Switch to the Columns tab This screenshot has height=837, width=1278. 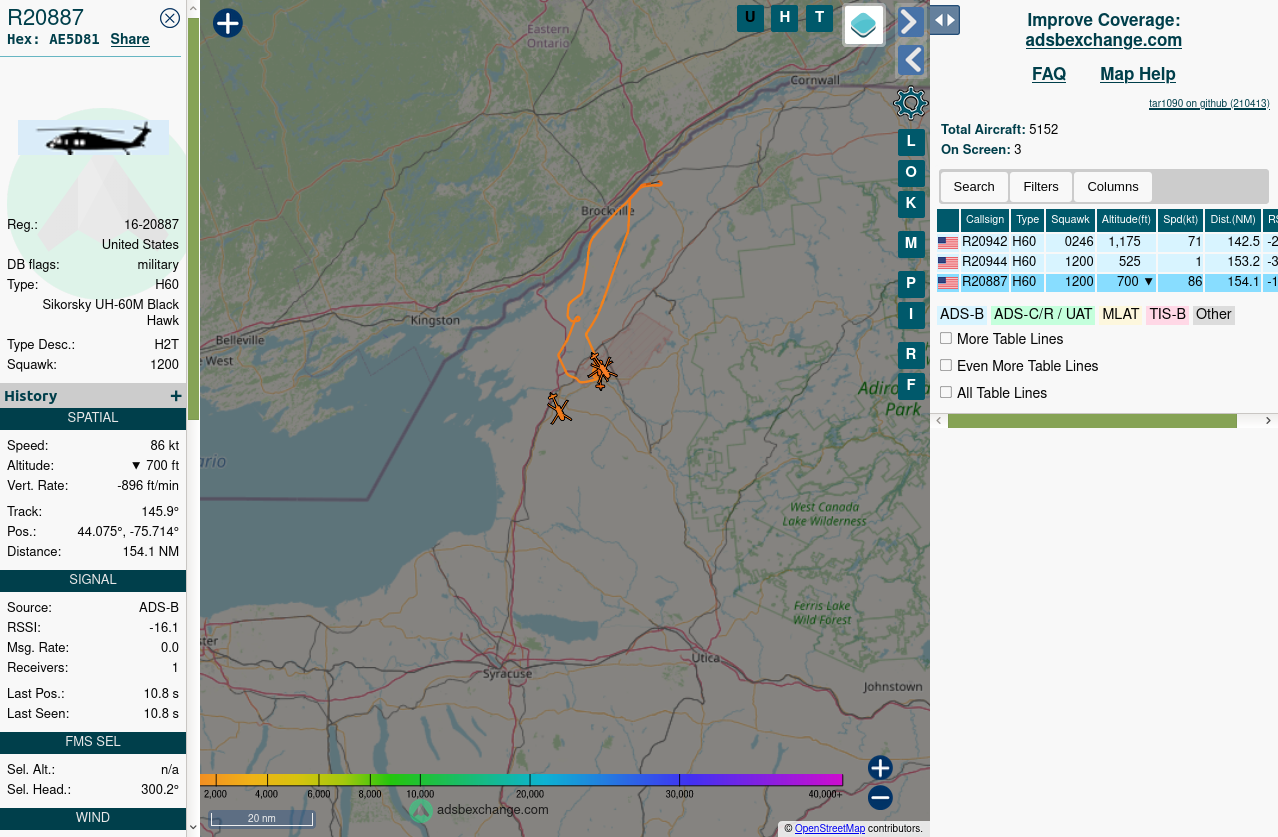1112,187
